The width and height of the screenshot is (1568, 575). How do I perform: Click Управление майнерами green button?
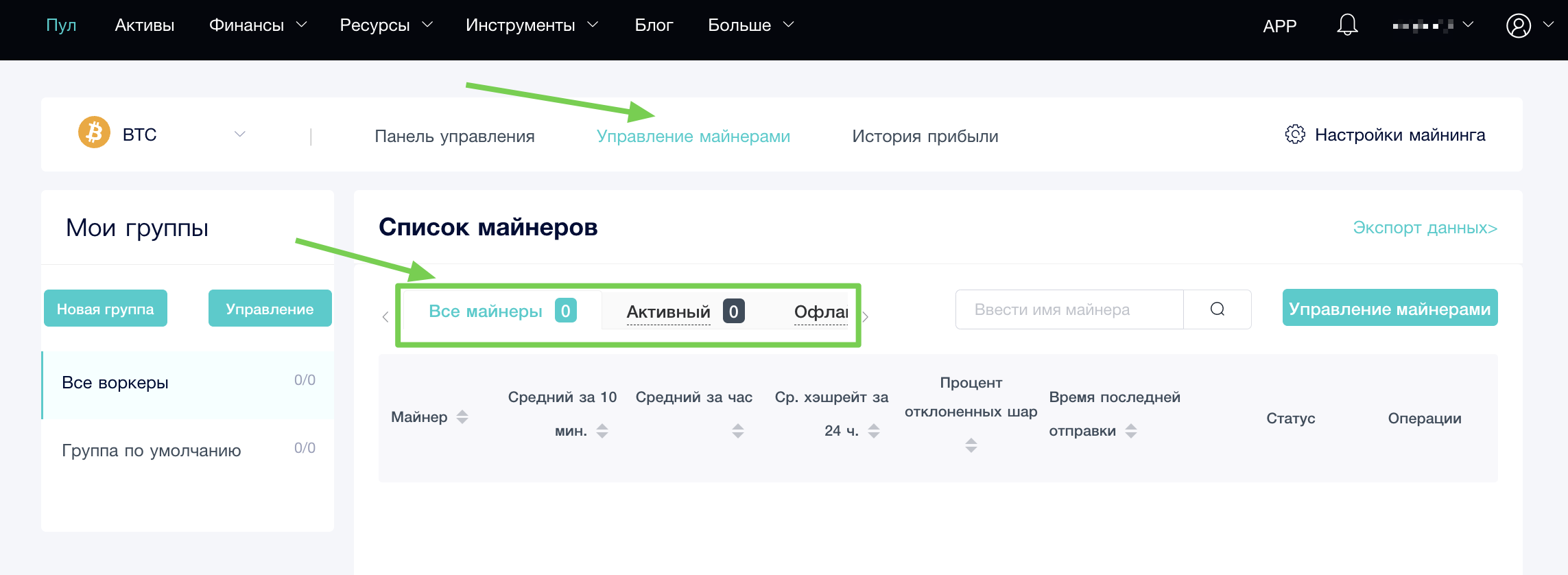point(1390,308)
